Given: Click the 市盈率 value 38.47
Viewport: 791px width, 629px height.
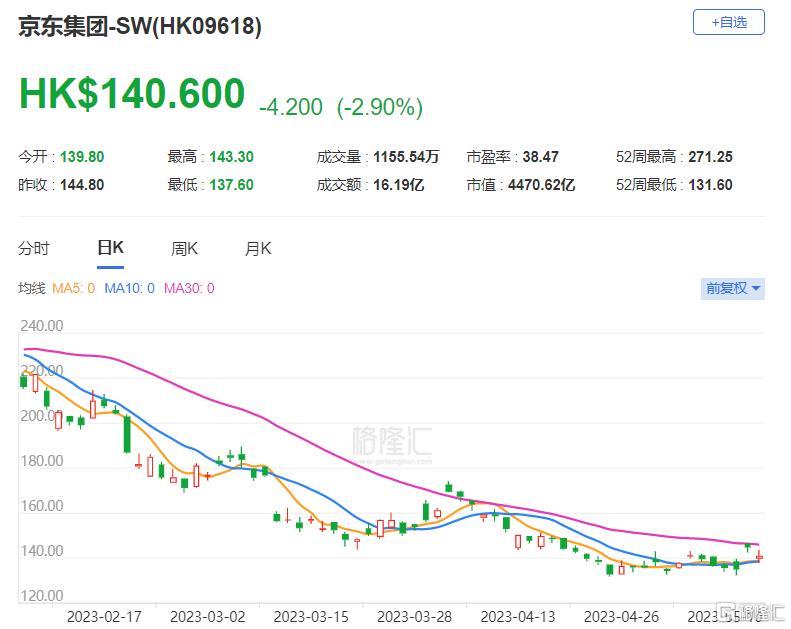Looking at the screenshot, I should tap(540, 157).
